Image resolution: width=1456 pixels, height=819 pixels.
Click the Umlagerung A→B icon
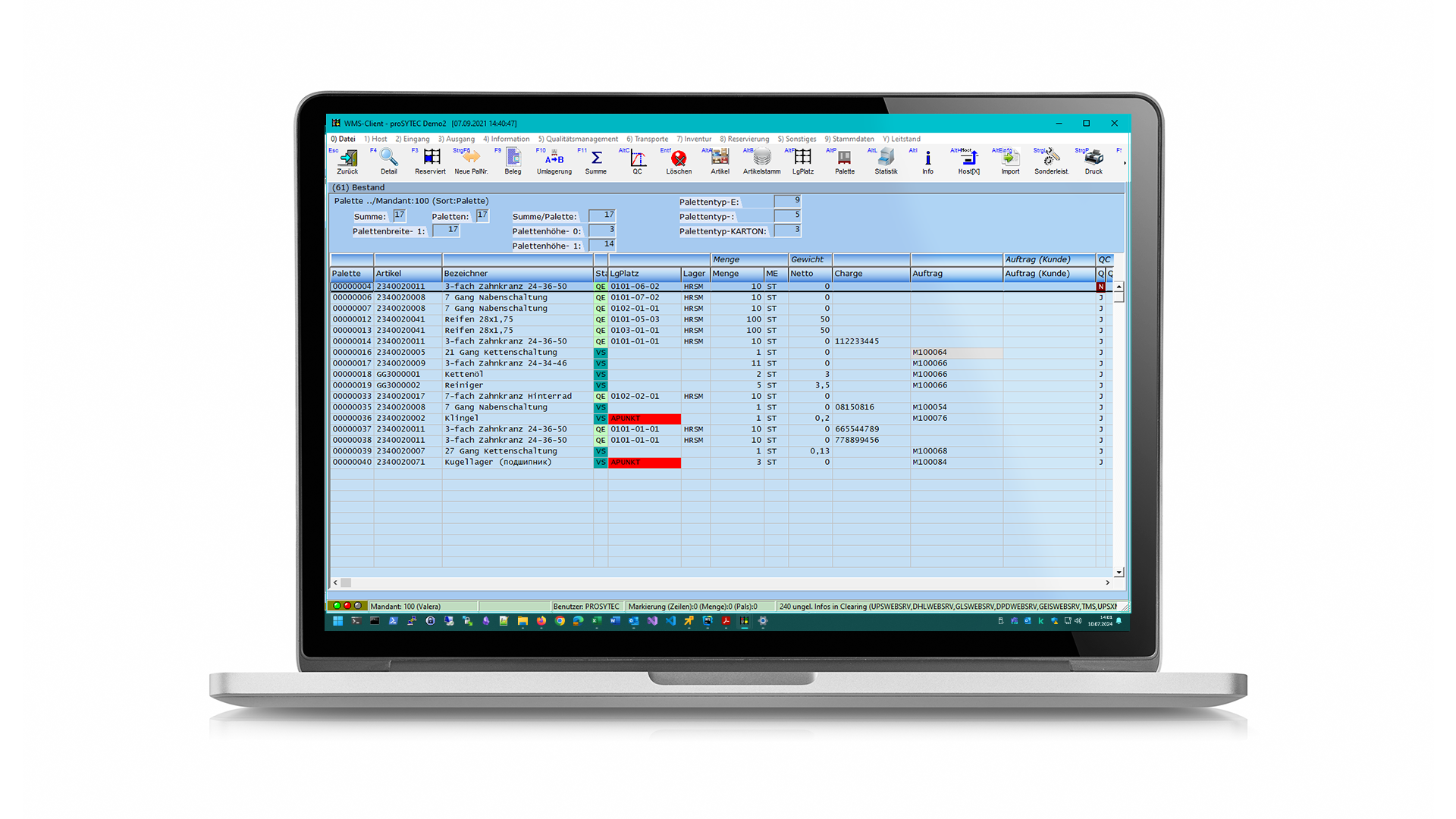tap(554, 160)
